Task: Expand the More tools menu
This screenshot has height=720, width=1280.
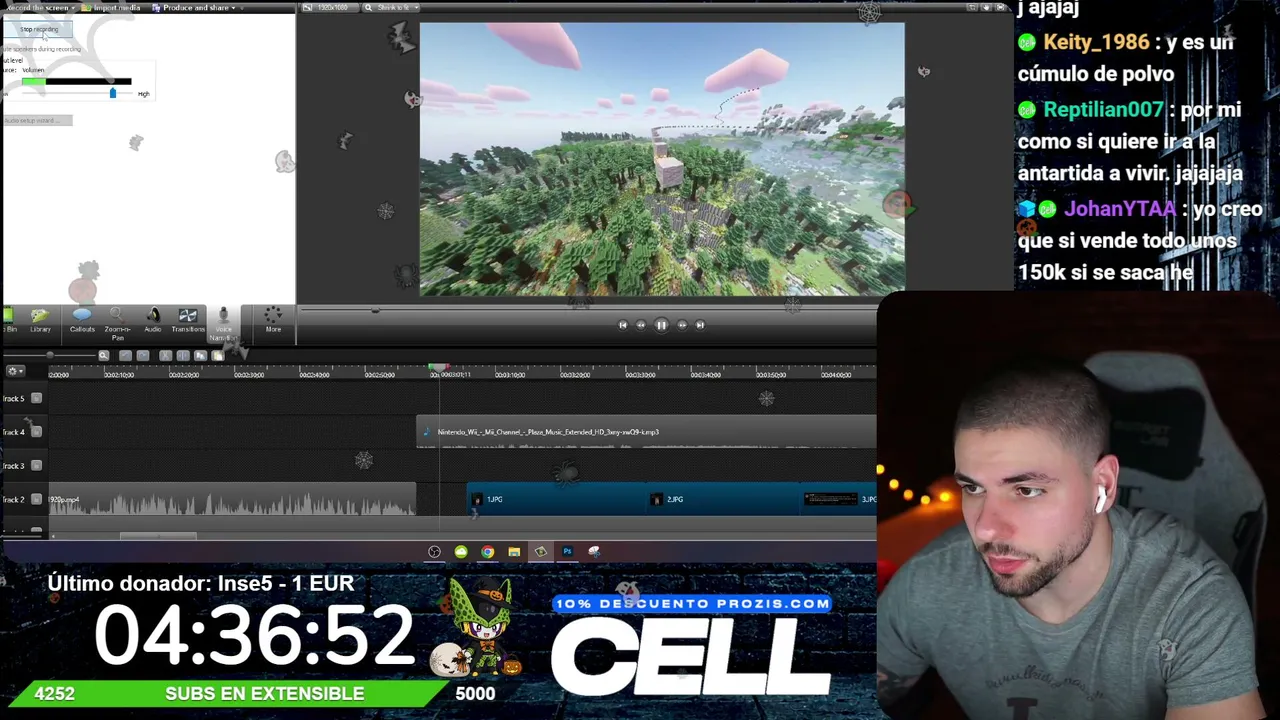Action: [273, 320]
